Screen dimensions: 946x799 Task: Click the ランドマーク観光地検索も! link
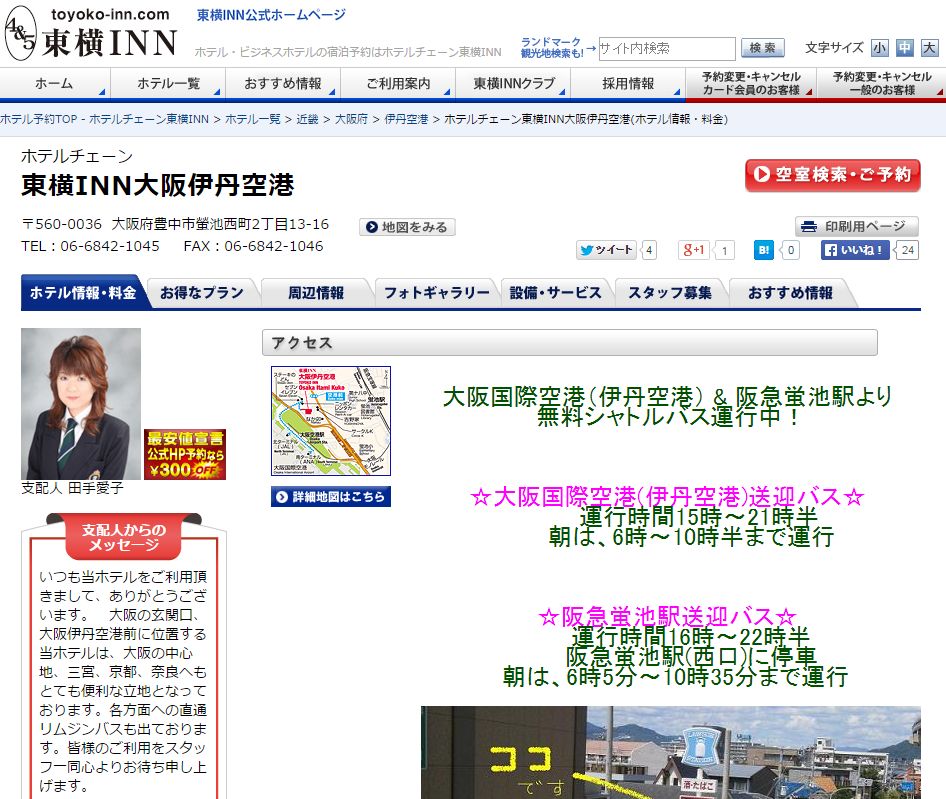coord(551,48)
